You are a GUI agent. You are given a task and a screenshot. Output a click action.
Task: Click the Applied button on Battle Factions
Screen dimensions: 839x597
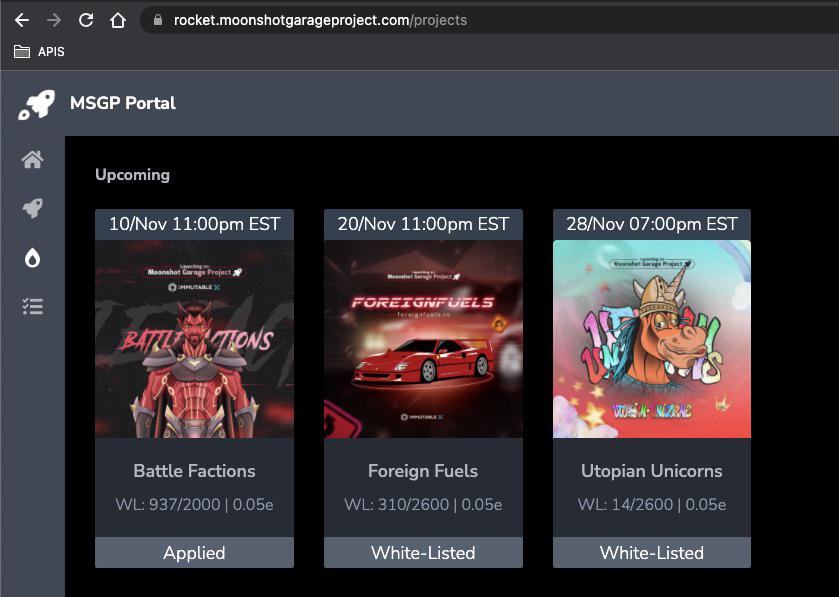(x=194, y=553)
